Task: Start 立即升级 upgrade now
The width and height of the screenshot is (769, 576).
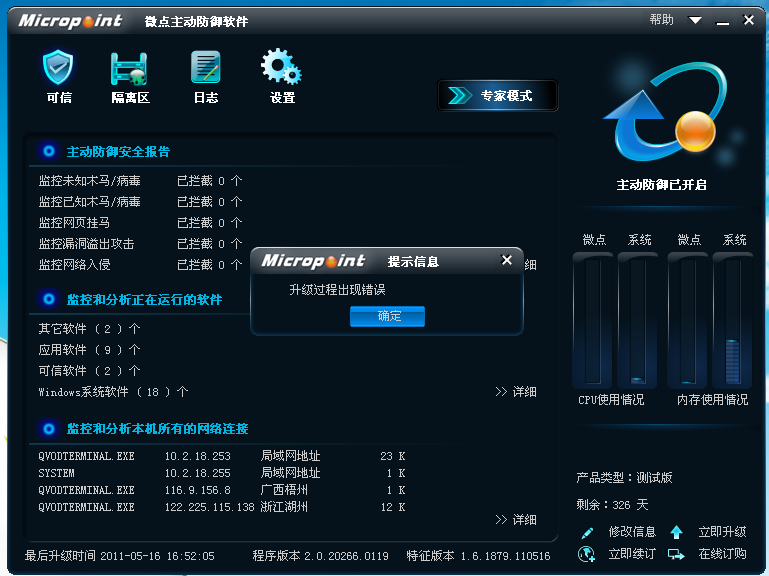Action: point(722,532)
